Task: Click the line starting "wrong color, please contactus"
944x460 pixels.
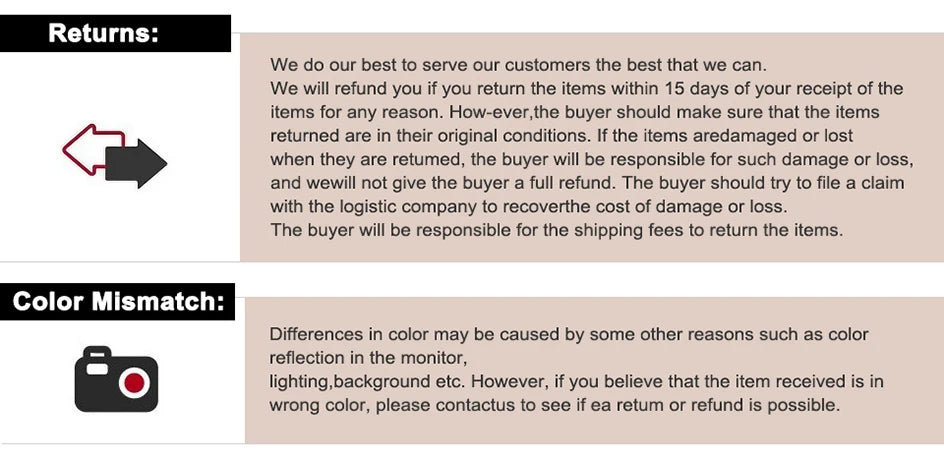Action: pos(554,405)
